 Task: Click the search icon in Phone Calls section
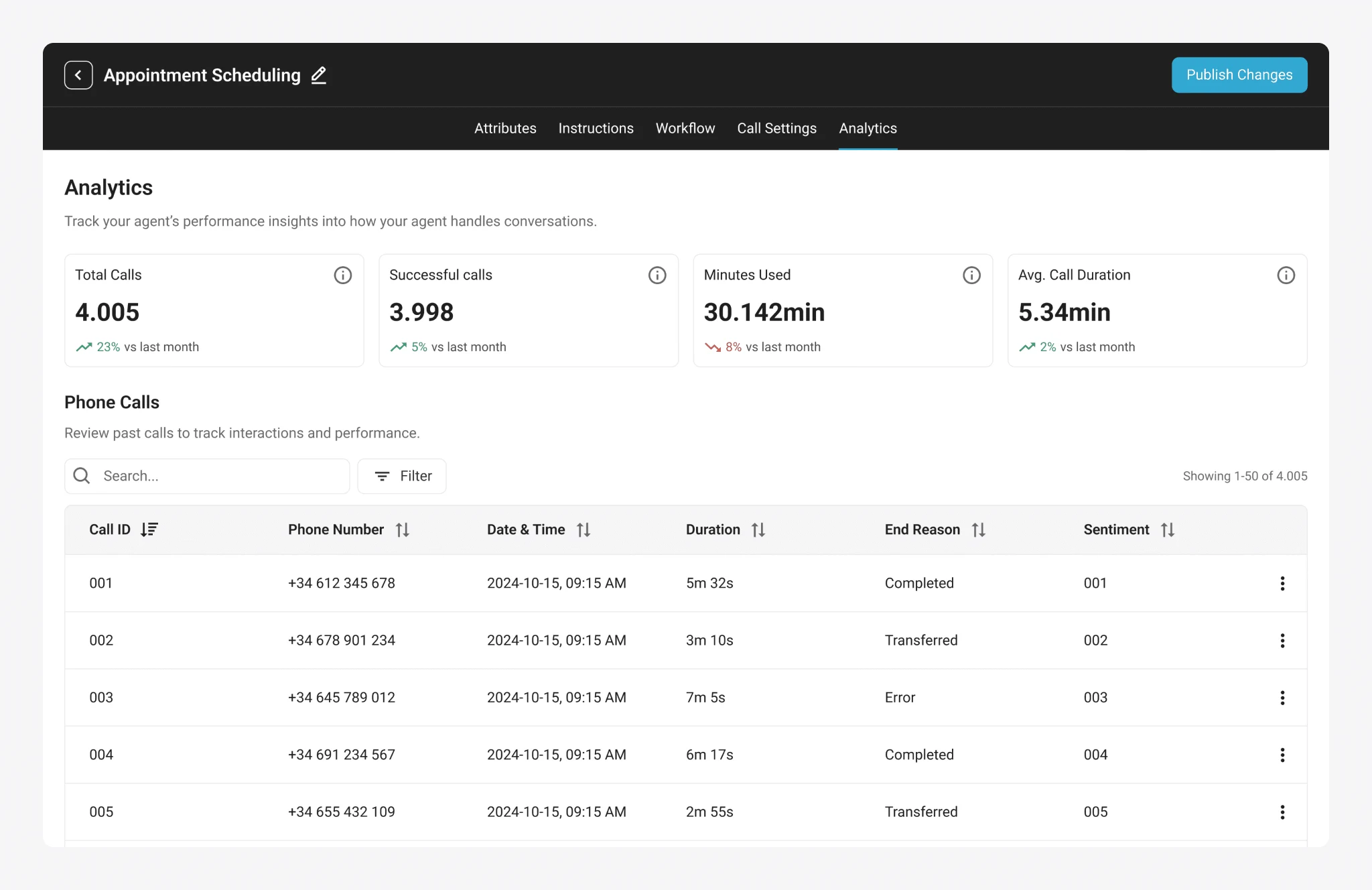83,476
